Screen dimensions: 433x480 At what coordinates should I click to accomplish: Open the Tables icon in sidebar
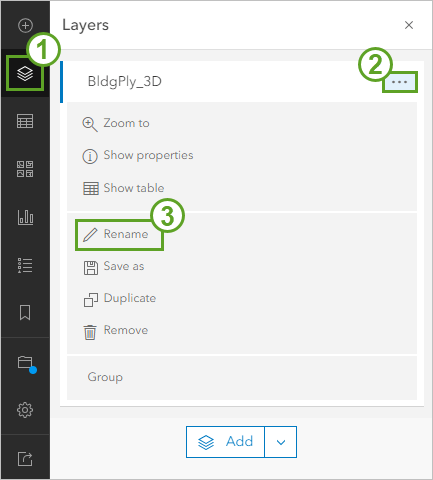[25, 121]
